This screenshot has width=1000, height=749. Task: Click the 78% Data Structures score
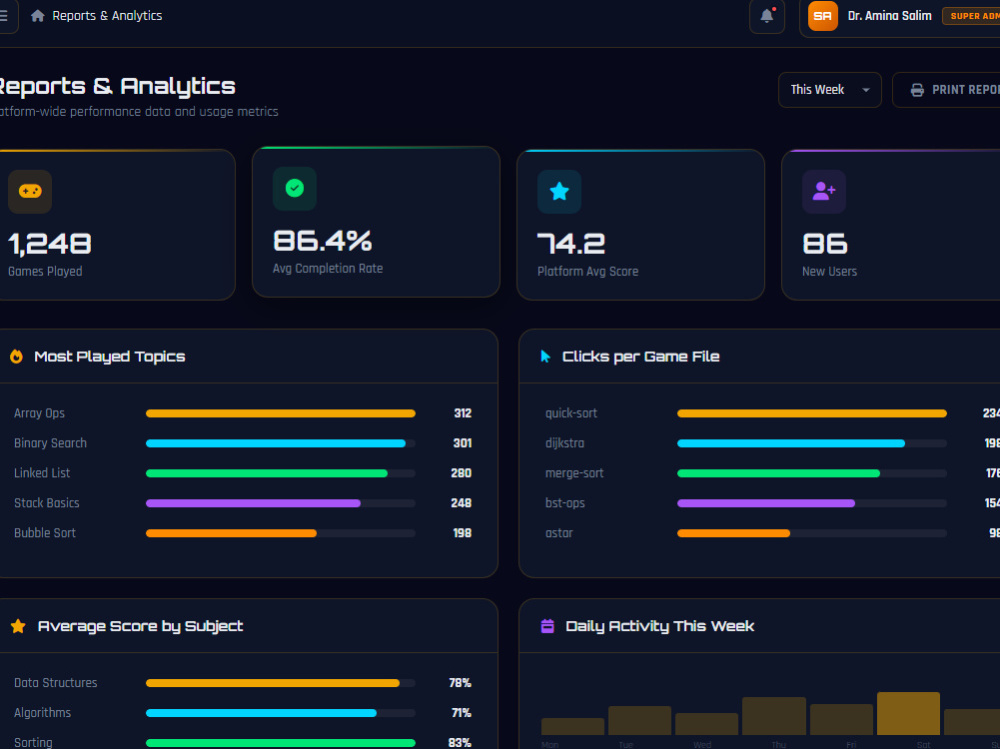pyautogui.click(x=460, y=683)
